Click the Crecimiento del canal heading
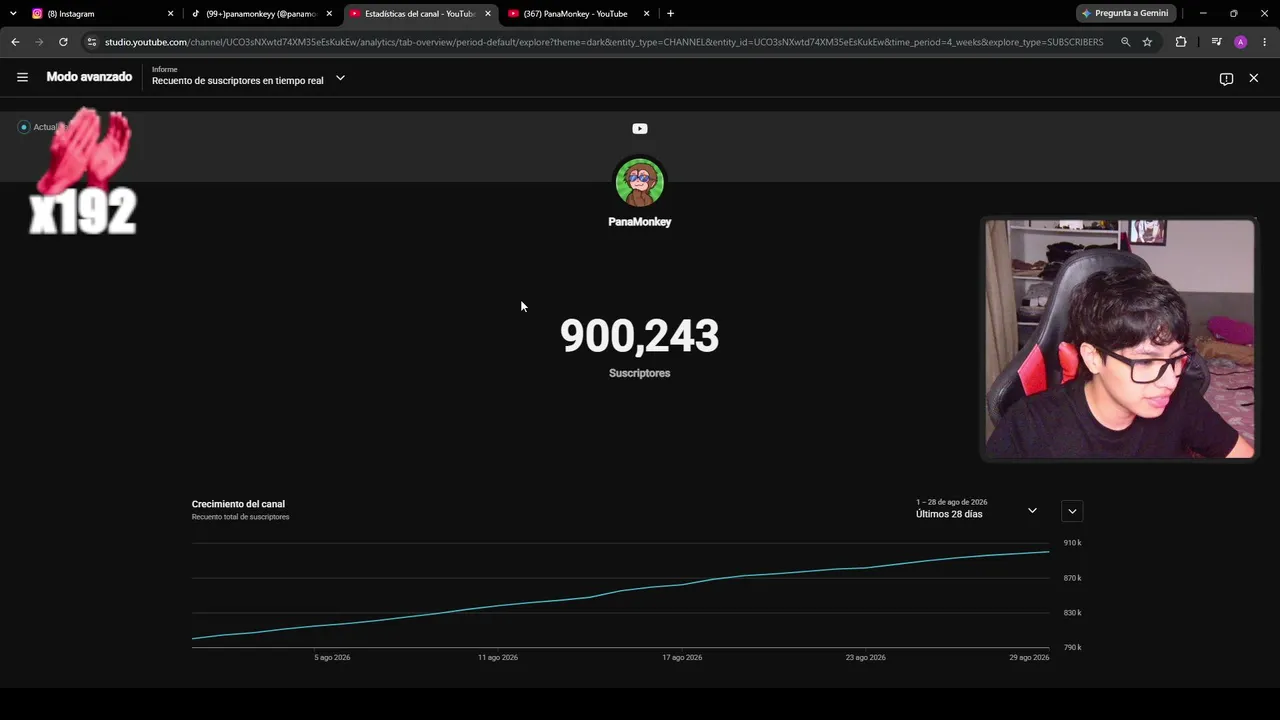Screen dimensions: 1280x720 tap(238, 504)
